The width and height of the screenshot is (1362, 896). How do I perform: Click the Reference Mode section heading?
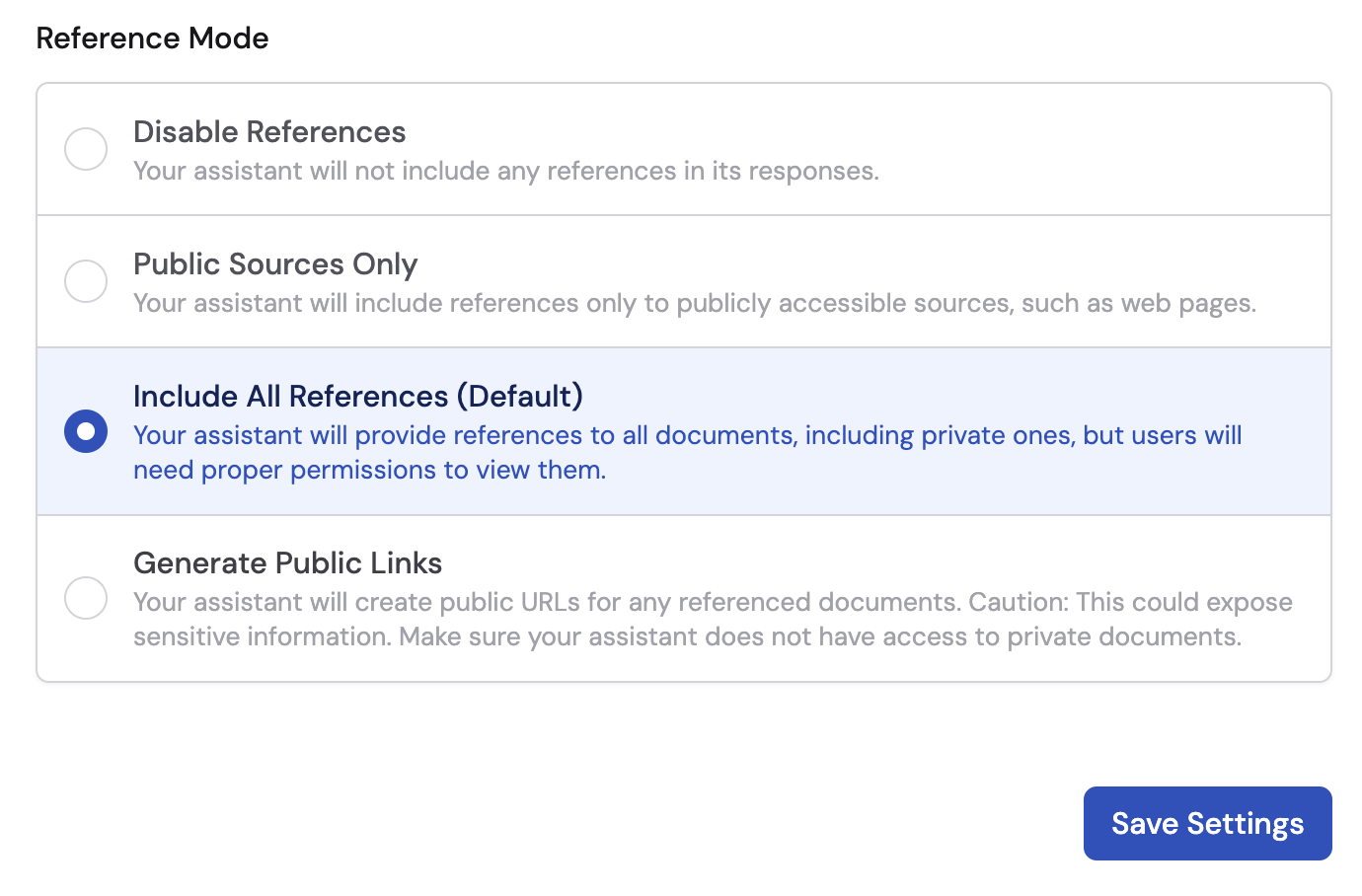click(x=152, y=37)
